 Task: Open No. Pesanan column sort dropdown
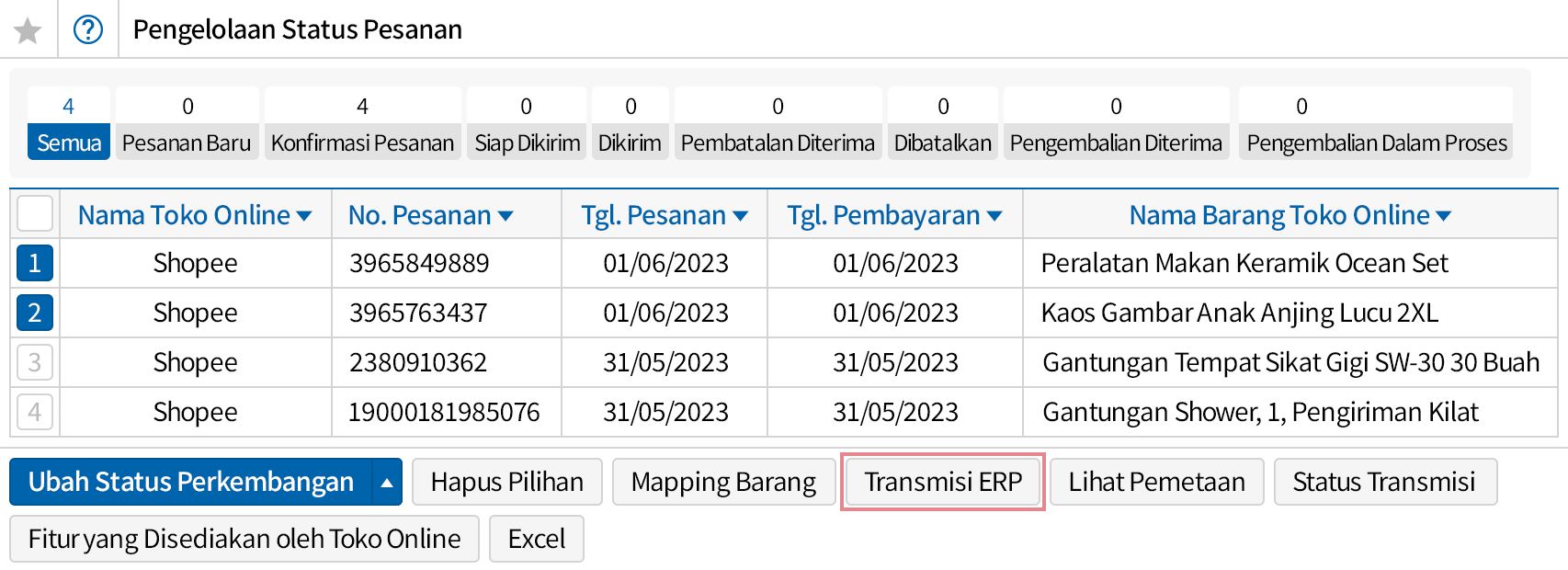pyautogui.click(x=505, y=216)
